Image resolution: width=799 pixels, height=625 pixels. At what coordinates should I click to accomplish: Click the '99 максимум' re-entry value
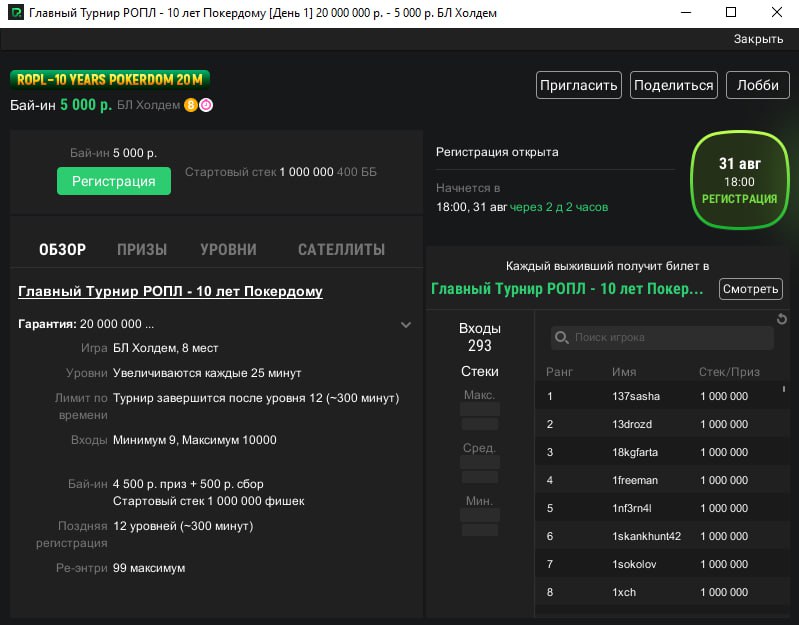pyautogui.click(x=149, y=568)
